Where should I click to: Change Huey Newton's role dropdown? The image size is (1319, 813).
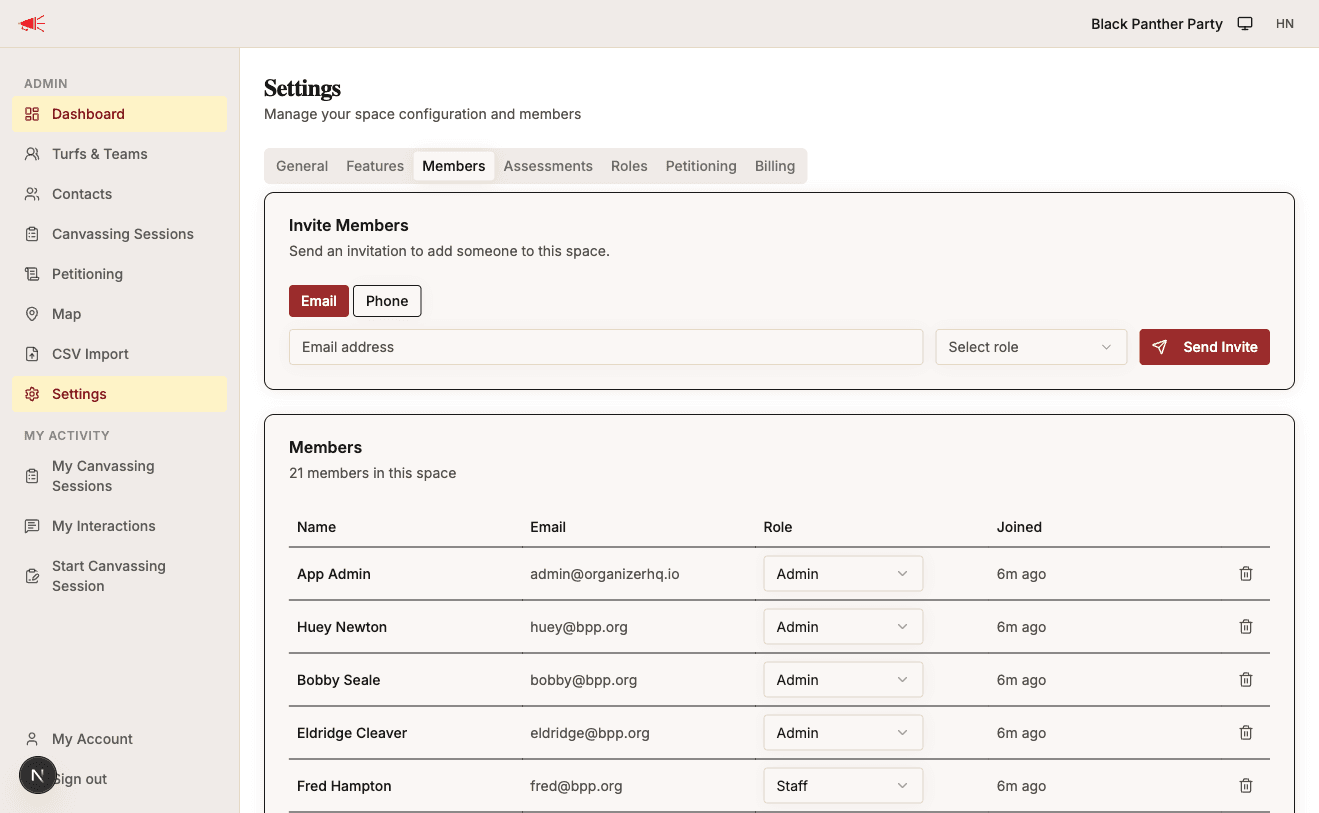[843, 627]
